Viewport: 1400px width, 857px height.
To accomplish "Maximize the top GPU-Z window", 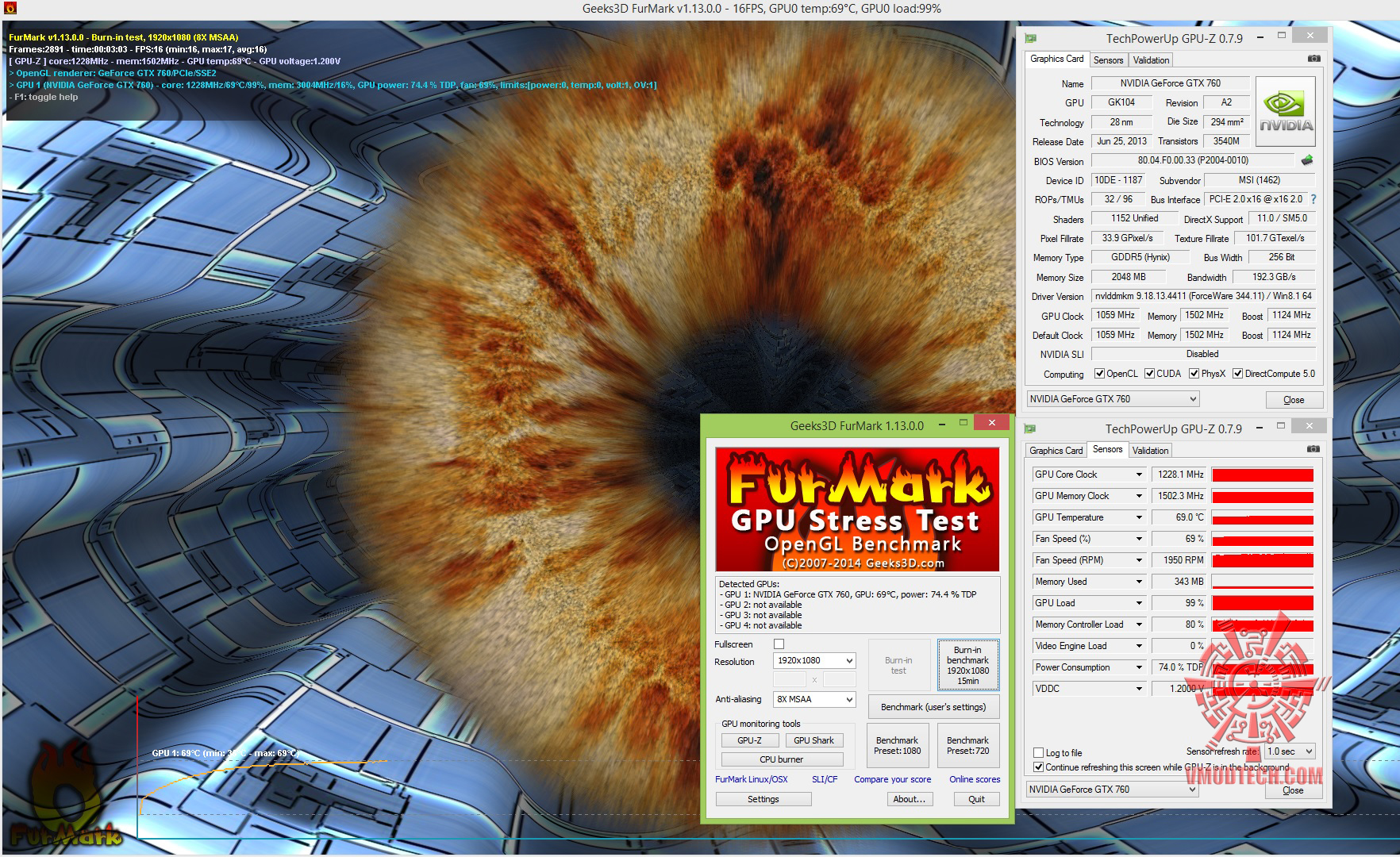I will (x=1281, y=35).
